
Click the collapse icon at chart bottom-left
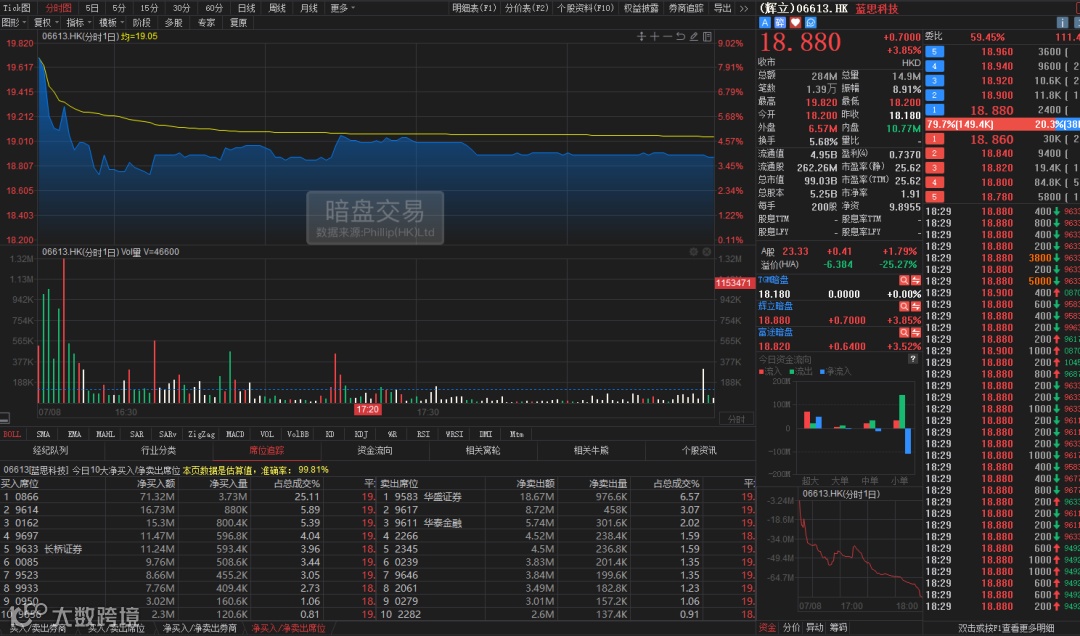(x=5, y=418)
